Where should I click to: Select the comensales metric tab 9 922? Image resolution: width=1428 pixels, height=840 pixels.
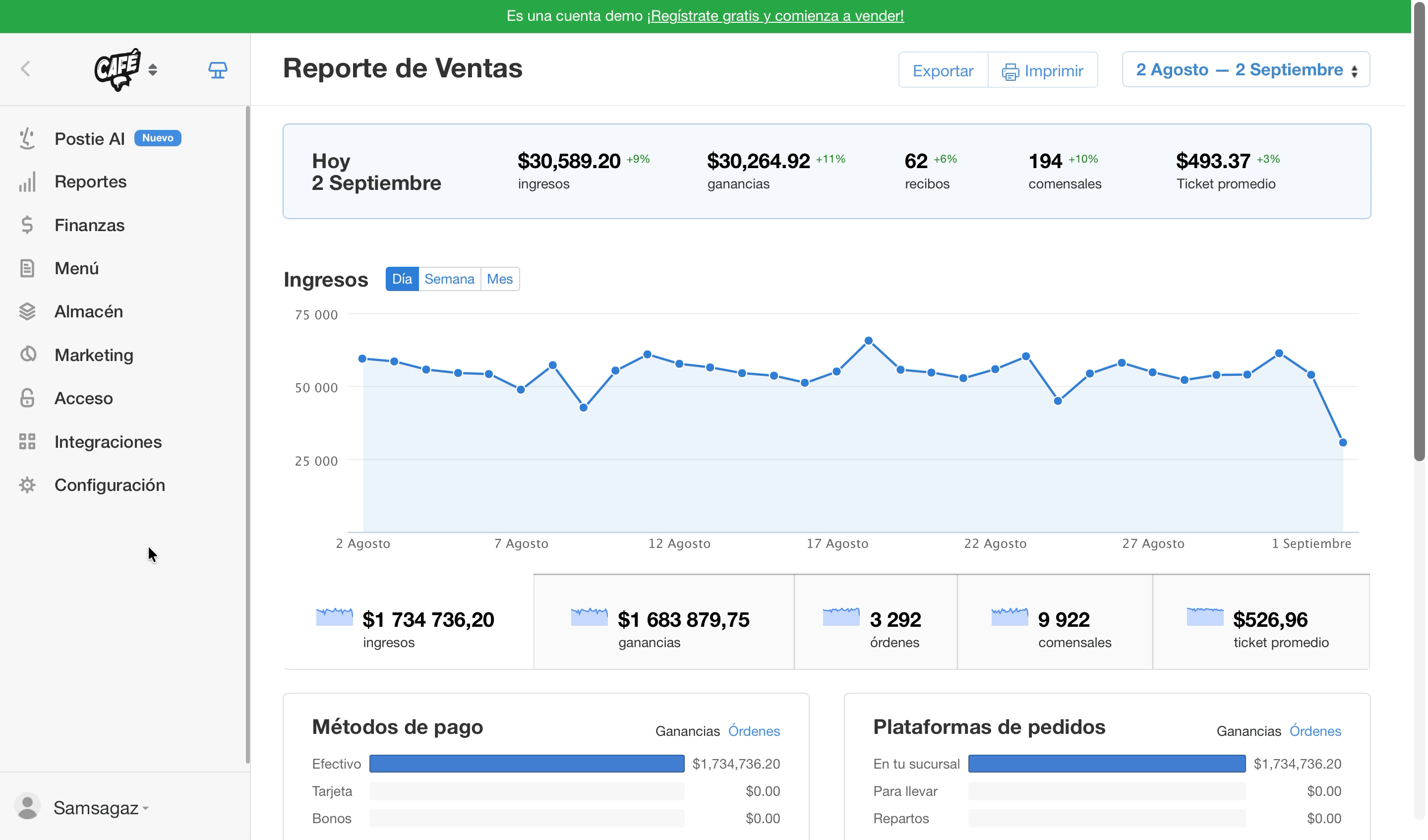(1055, 622)
